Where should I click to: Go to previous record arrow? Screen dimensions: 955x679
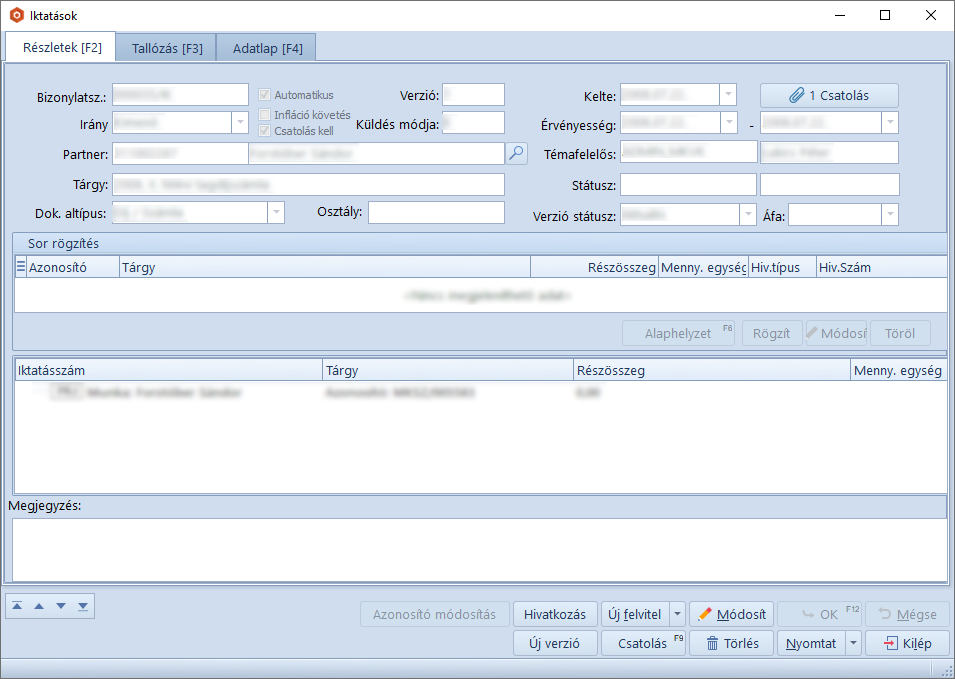[39, 606]
